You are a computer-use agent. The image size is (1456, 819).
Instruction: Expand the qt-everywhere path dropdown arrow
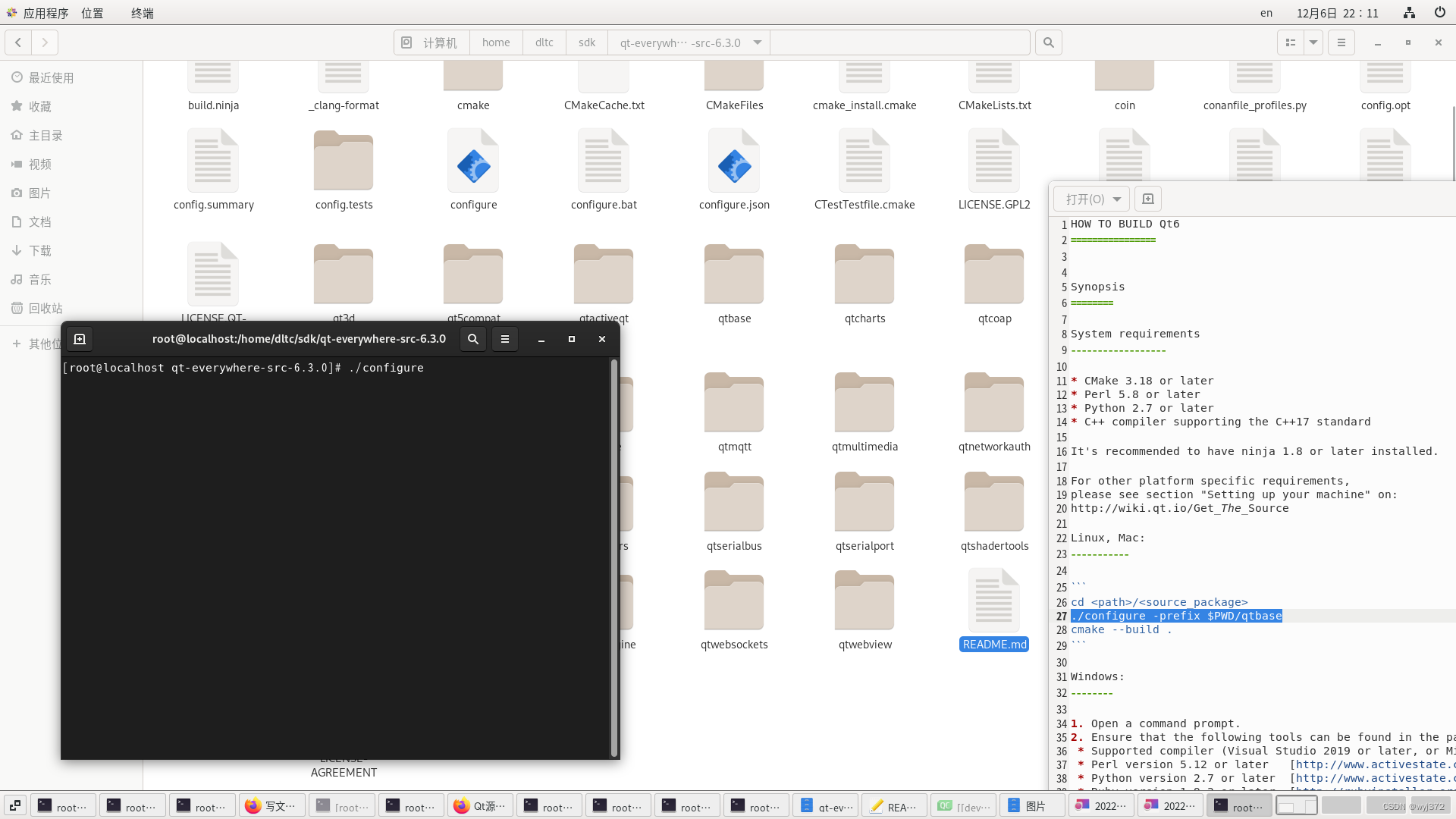pos(758,42)
